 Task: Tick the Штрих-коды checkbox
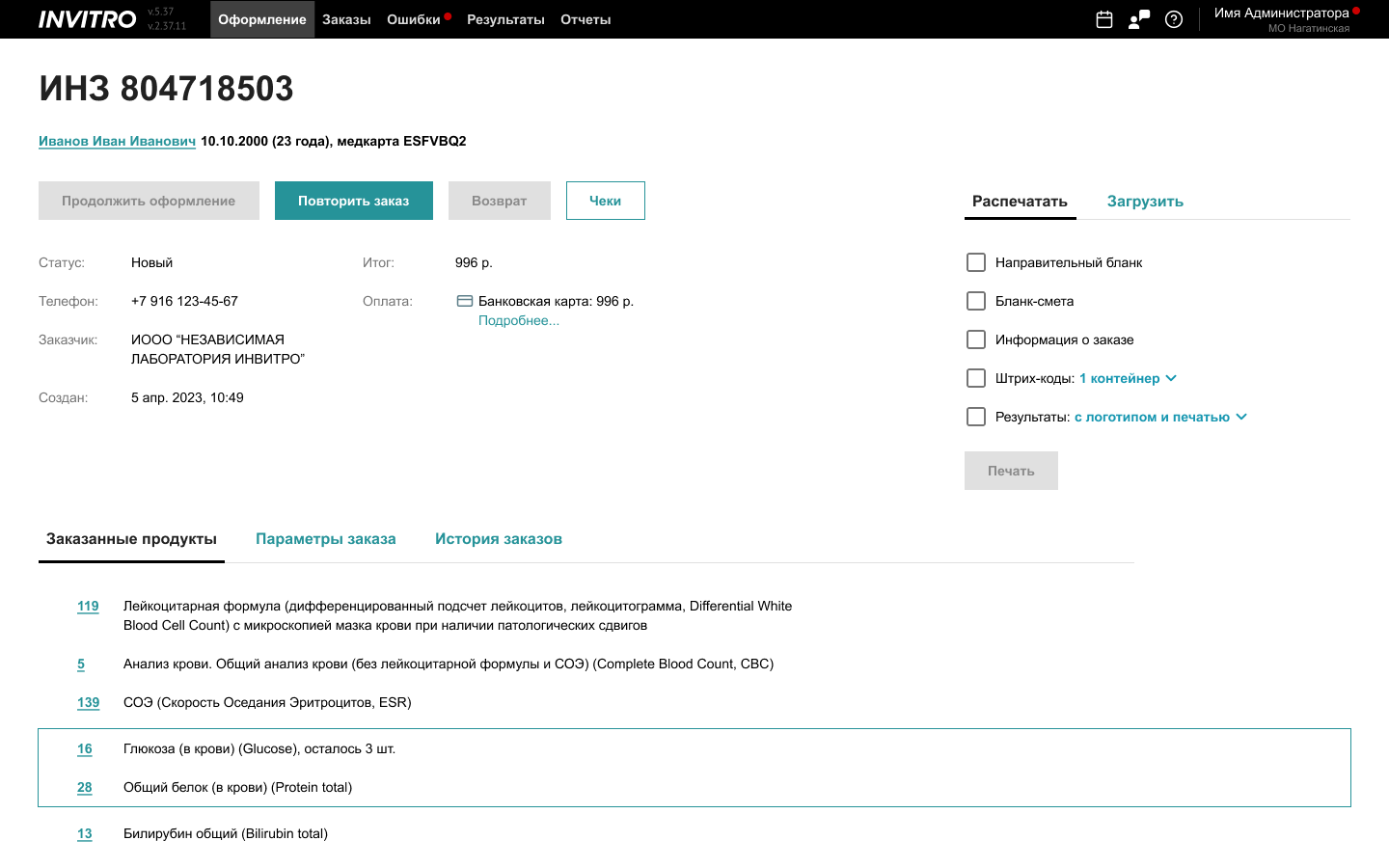pyautogui.click(x=976, y=378)
